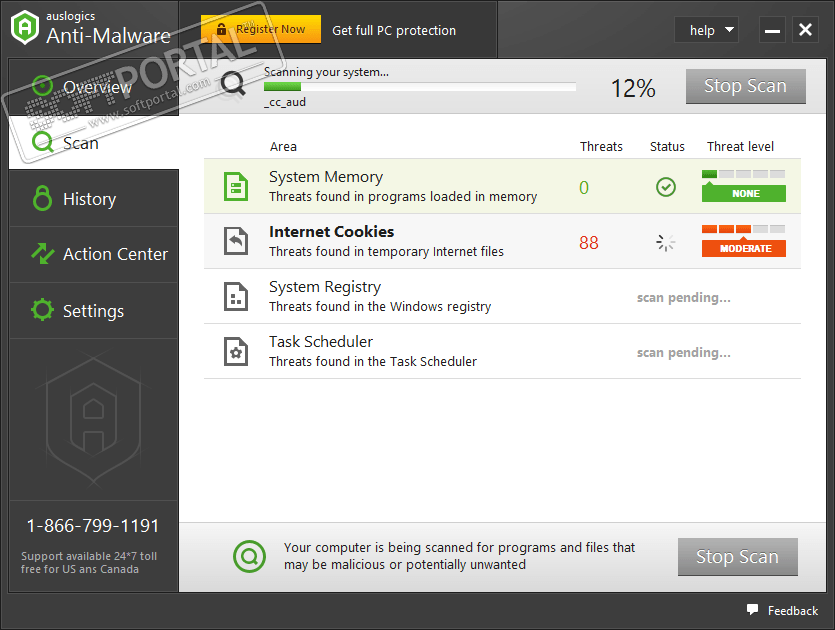This screenshot has width=835, height=630.
Task: Open Settings from the sidebar
Action: (x=94, y=310)
